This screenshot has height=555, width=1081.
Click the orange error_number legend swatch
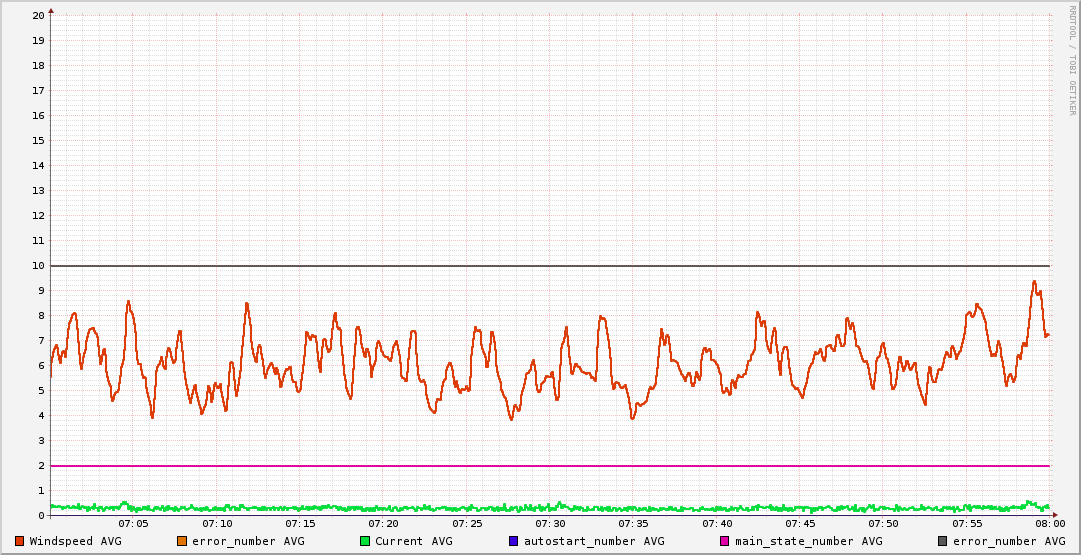tap(182, 542)
